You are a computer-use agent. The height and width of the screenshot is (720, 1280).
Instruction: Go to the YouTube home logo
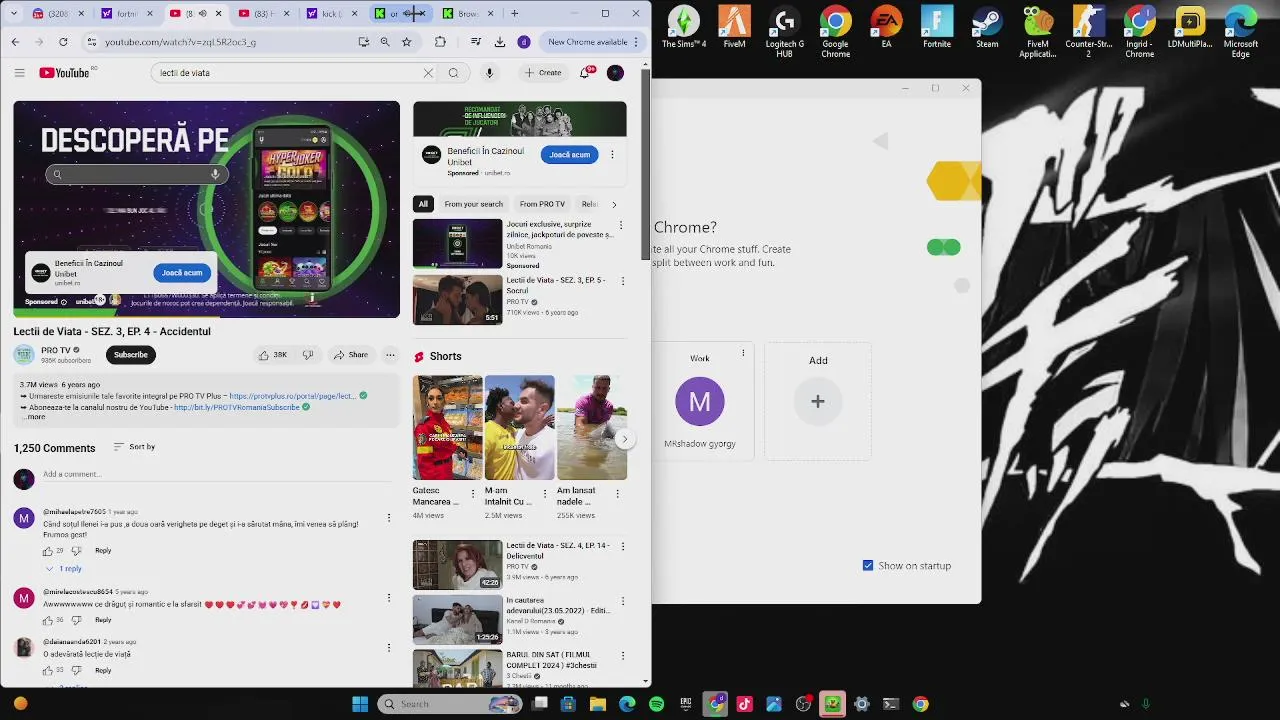coord(66,73)
